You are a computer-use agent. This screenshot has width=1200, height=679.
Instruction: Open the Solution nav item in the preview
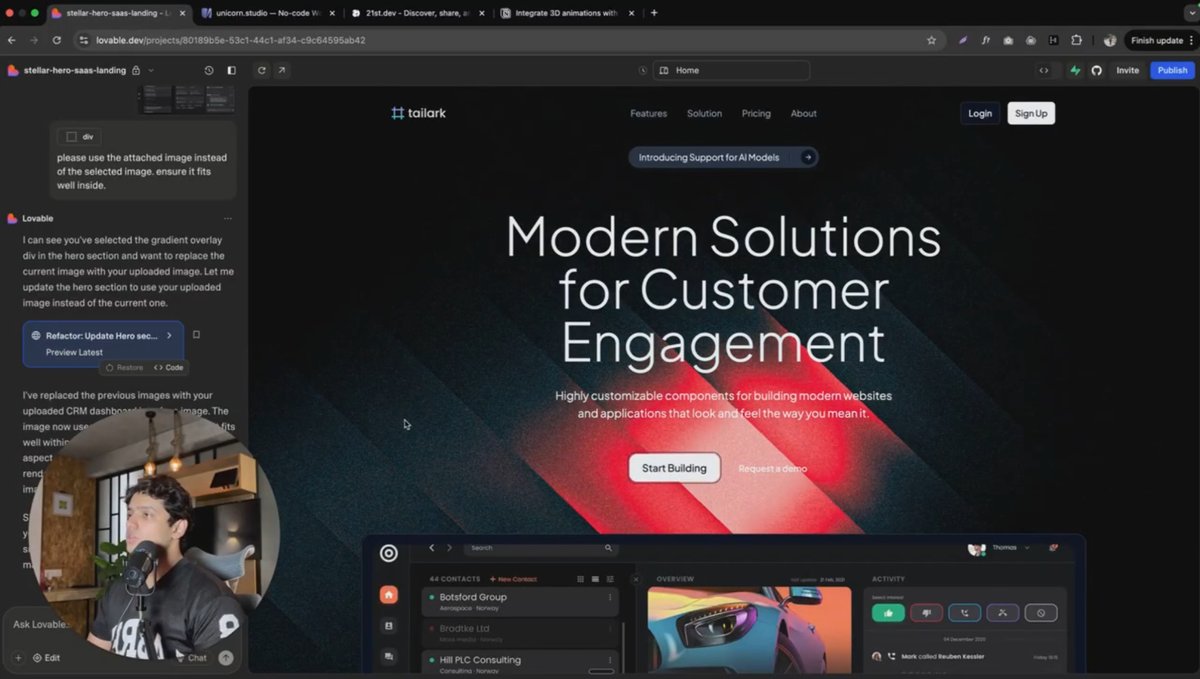704,113
